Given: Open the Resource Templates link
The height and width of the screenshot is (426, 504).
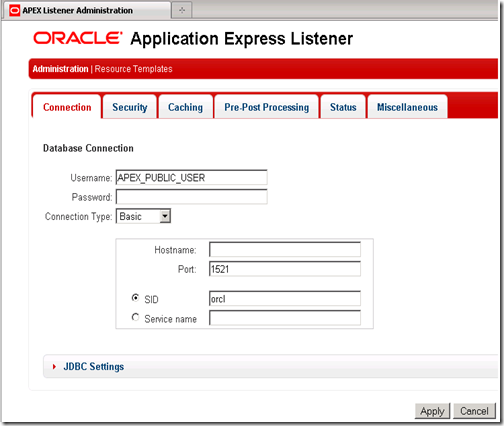Looking at the screenshot, I should 133,69.
